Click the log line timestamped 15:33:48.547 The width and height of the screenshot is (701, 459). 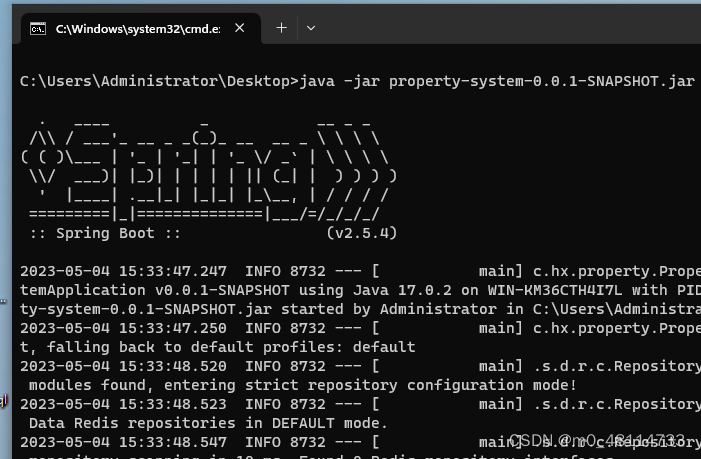(x=360, y=442)
